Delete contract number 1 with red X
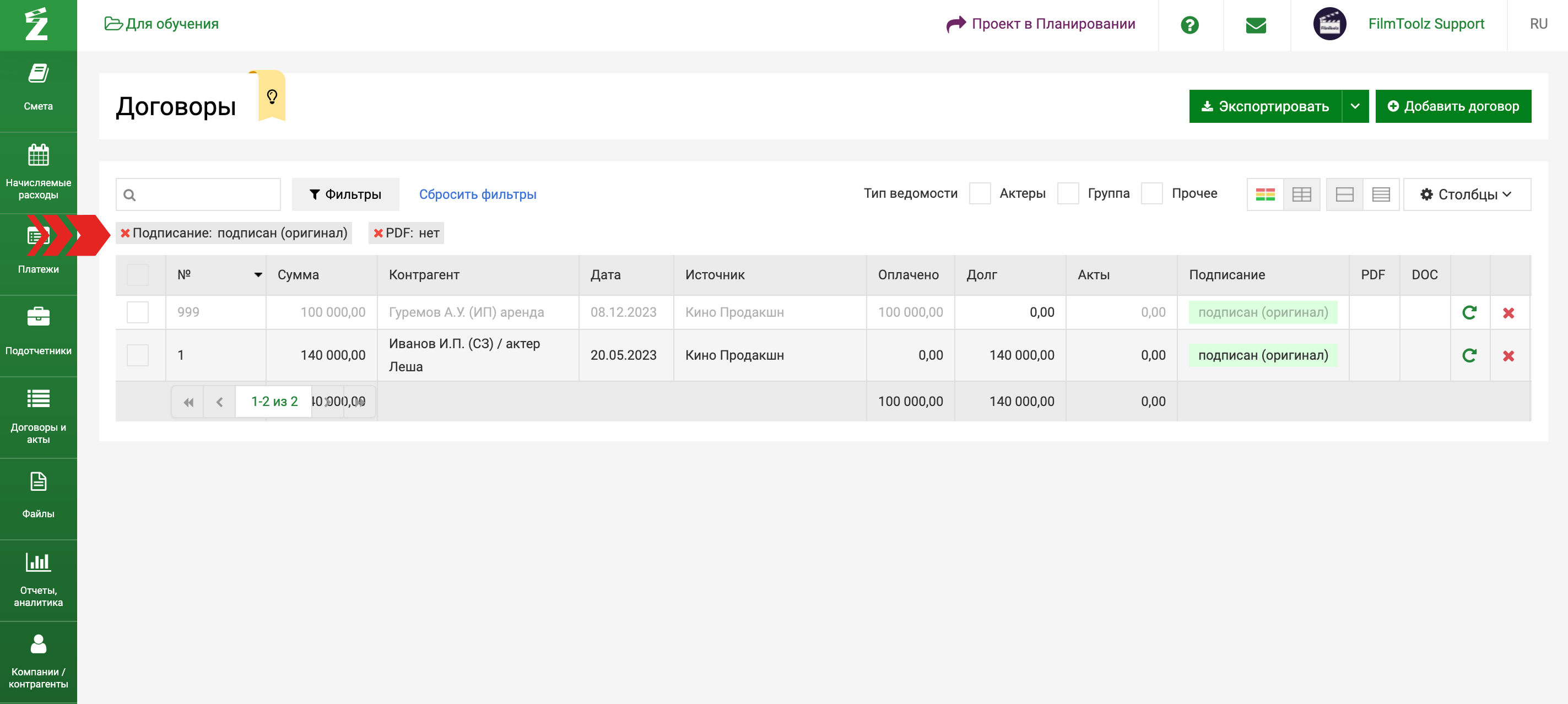Viewport: 1568px width, 704px height. tap(1508, 356)
